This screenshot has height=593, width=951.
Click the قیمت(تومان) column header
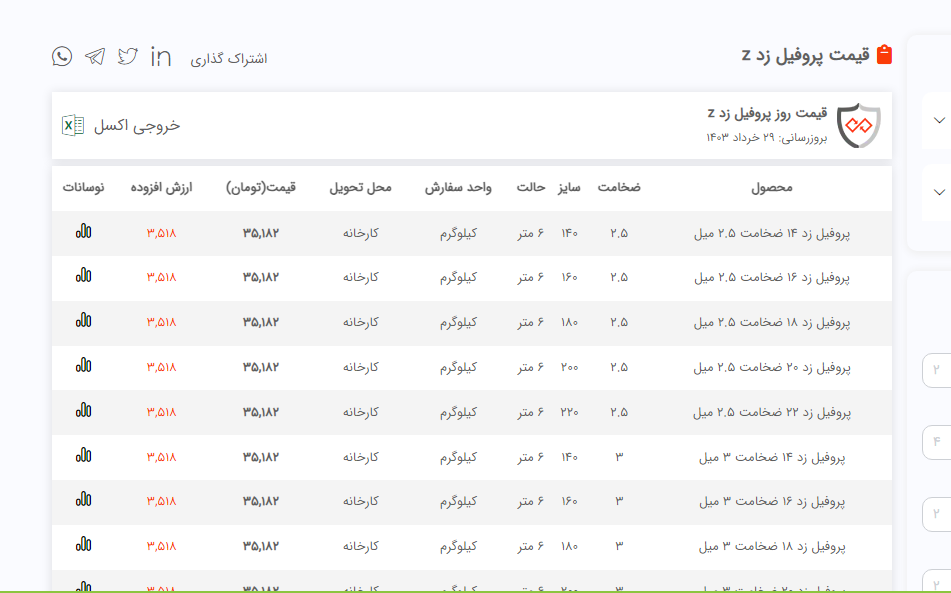[260, 188]
